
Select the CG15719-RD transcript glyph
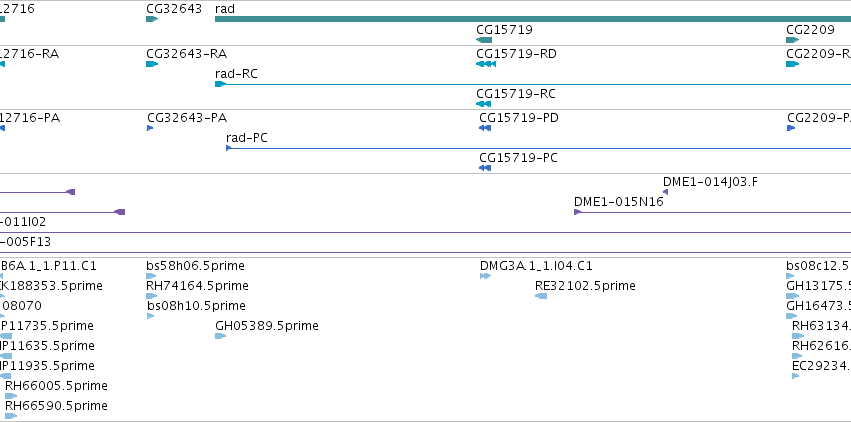tap(486, 64)
